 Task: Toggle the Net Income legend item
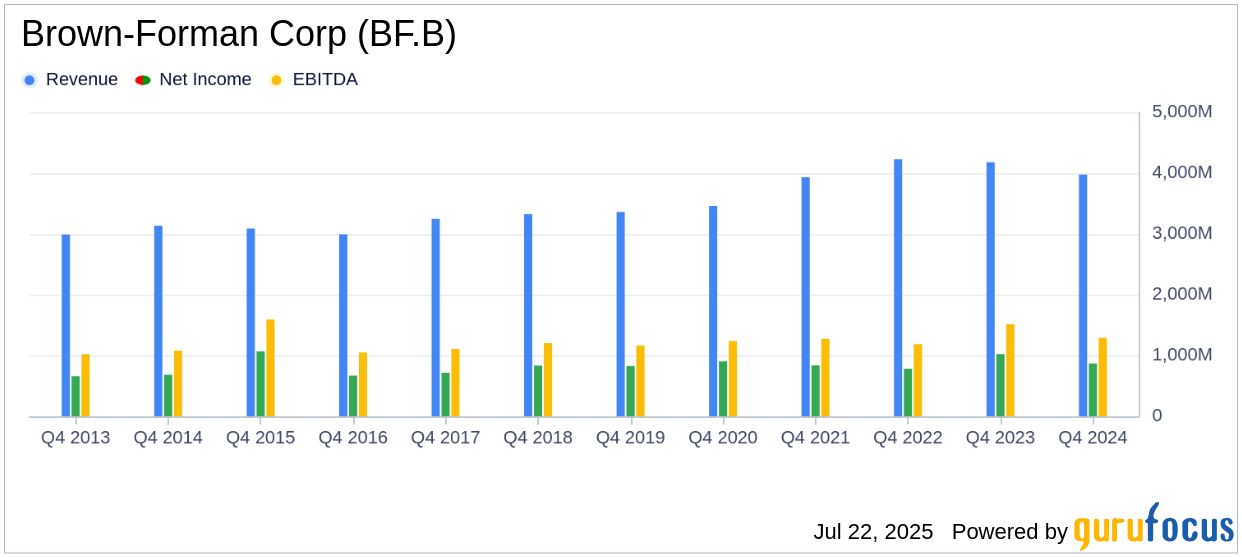click(193, 80)
